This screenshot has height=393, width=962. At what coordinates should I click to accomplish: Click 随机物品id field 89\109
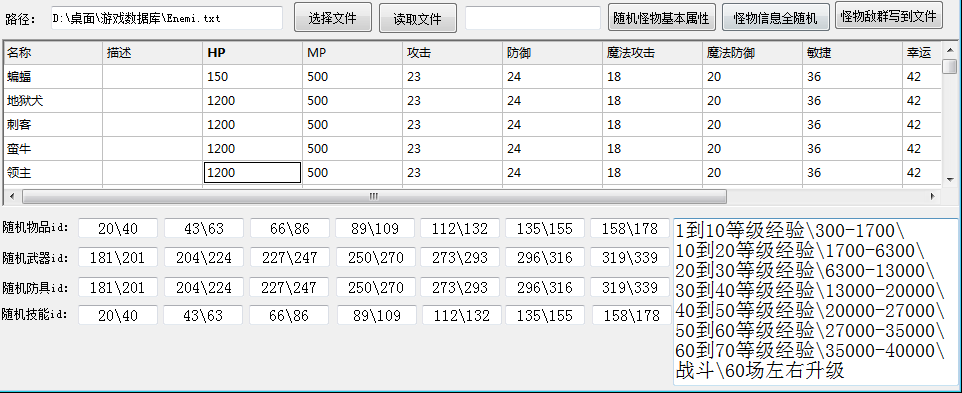click(375, 229)
